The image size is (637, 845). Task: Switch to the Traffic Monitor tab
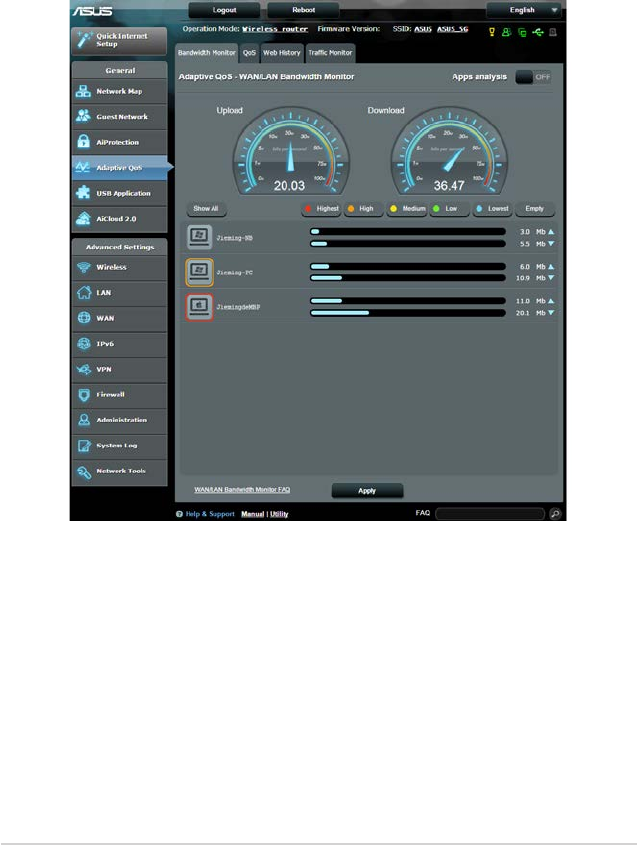tap(330, 53)
